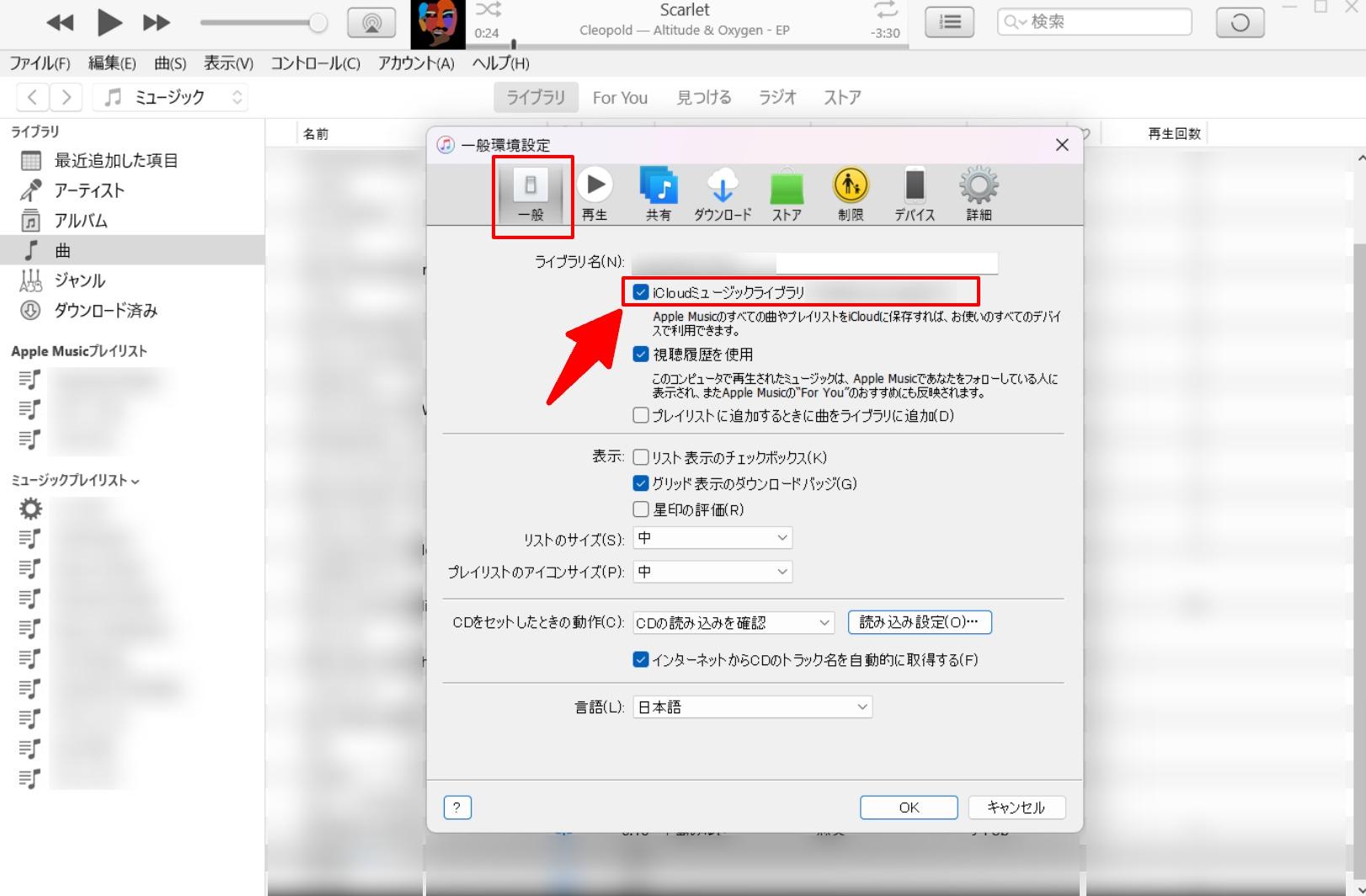Go back with the left navigation arrow
1366x896 pixels.
pyautogui.click(x=32, y=98)
